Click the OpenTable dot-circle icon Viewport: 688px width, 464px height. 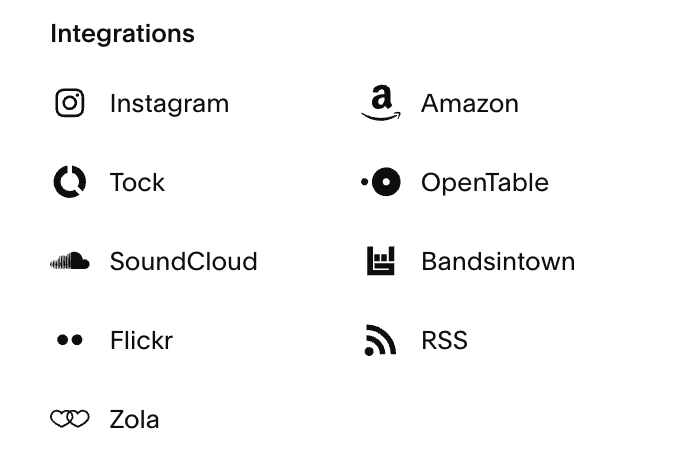[381, 182]
